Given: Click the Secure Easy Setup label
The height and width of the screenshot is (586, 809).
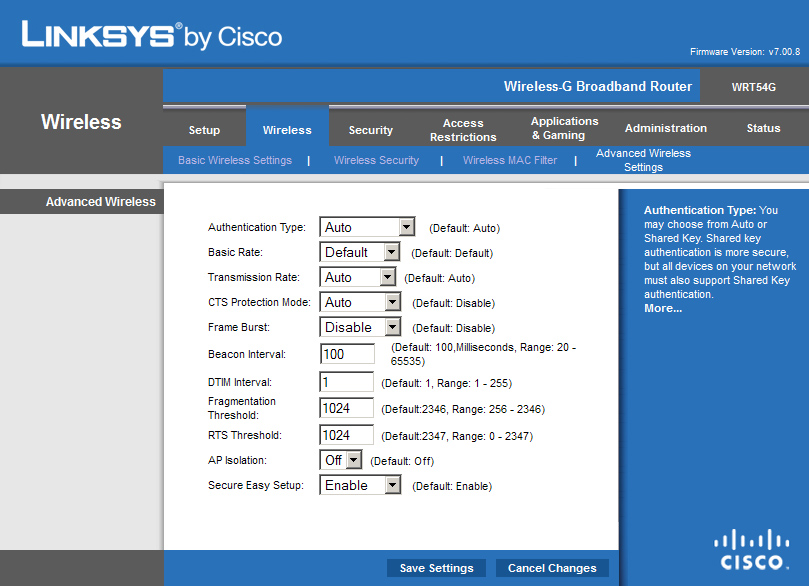Looking at the screenshot, I should click(256, 485).
